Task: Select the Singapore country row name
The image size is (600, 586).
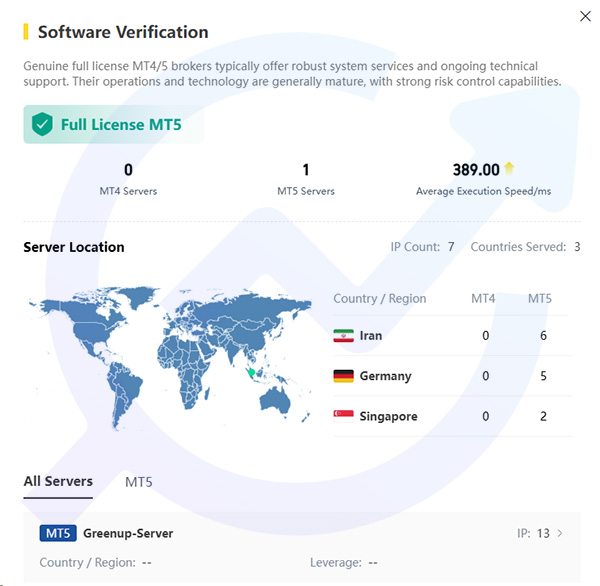Action: pos(388,416)
